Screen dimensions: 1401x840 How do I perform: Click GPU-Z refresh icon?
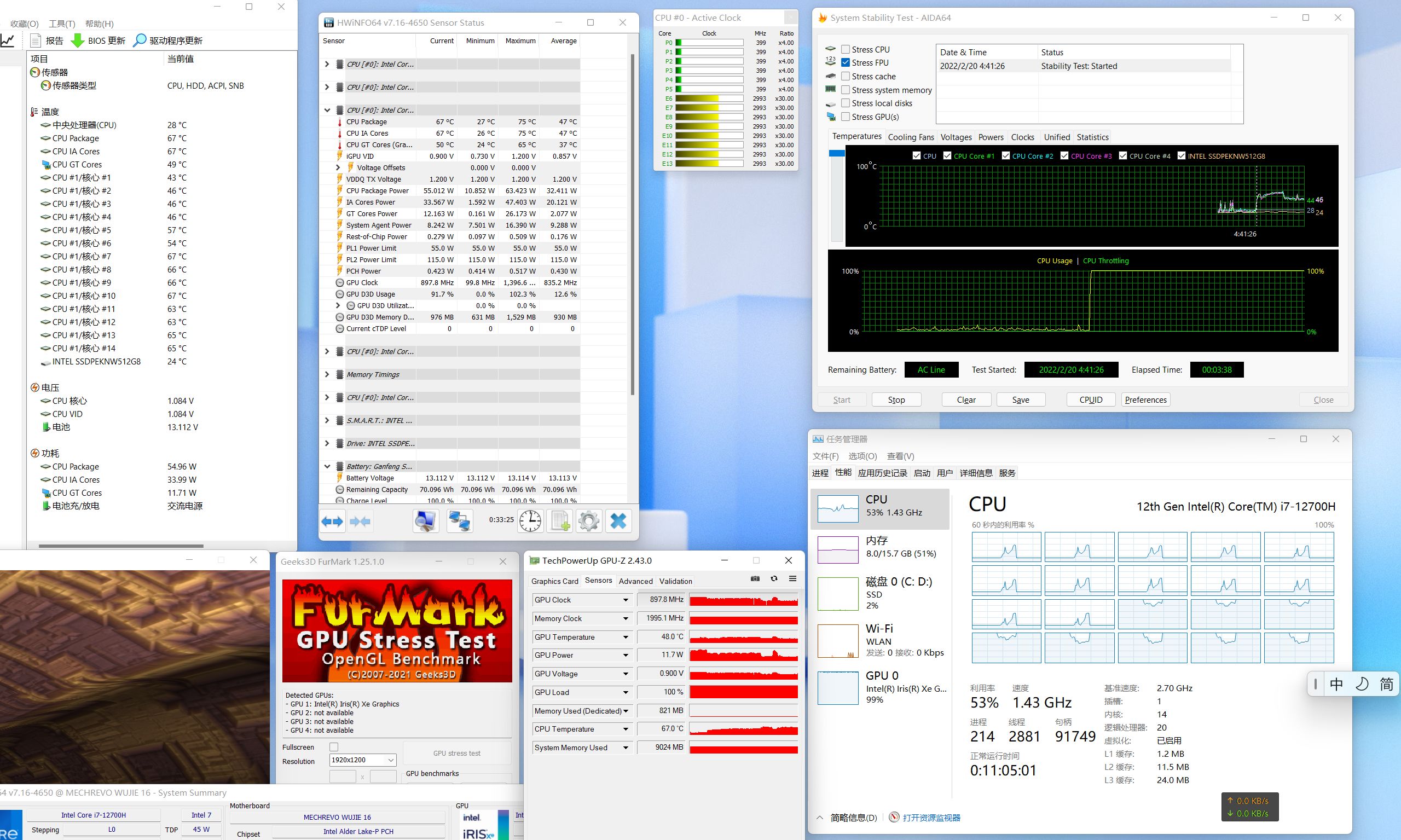point(774,578)
